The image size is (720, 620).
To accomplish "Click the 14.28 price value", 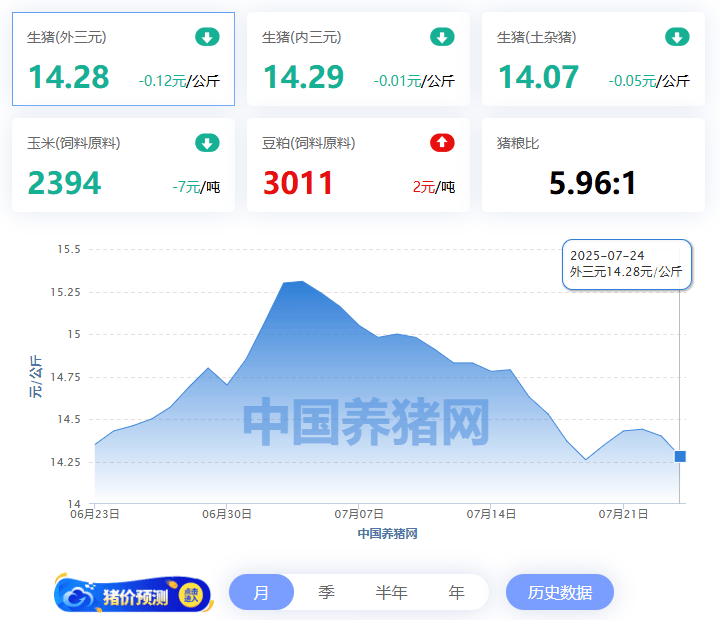I will pyautogui.click(x=69, y=77).
